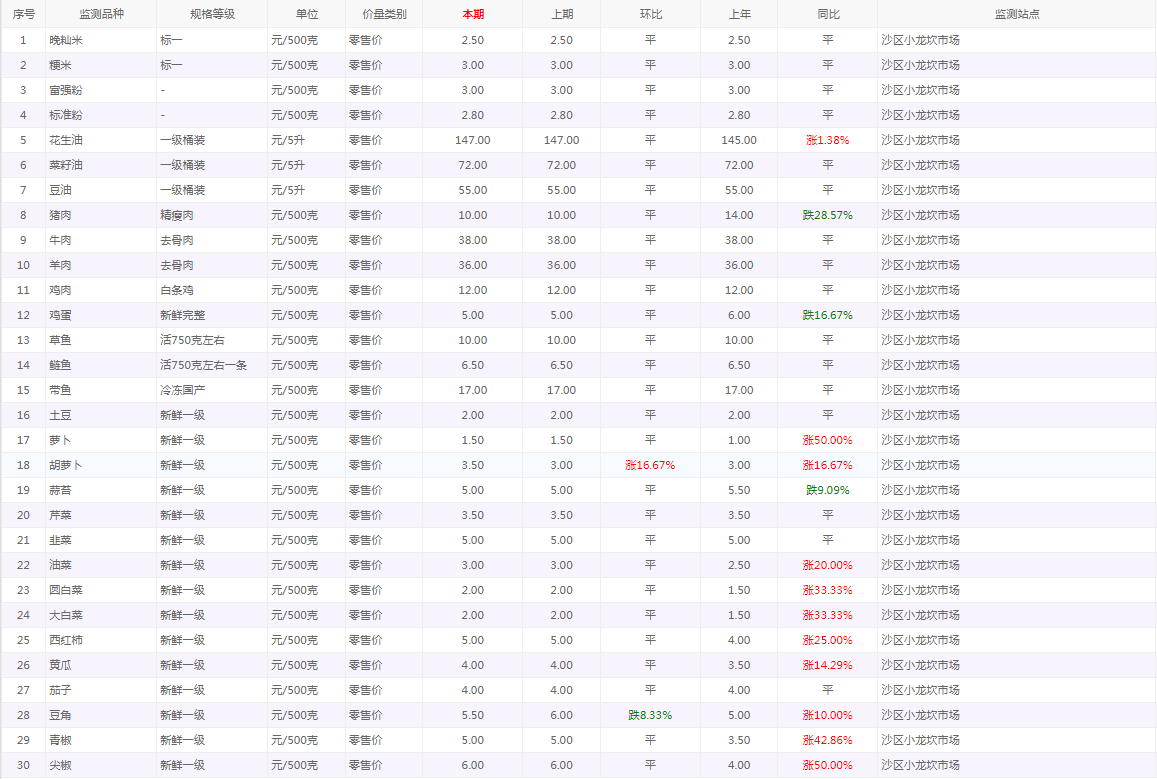
Task: Click the 本期 column header
Action: click(x=472, y=14)
